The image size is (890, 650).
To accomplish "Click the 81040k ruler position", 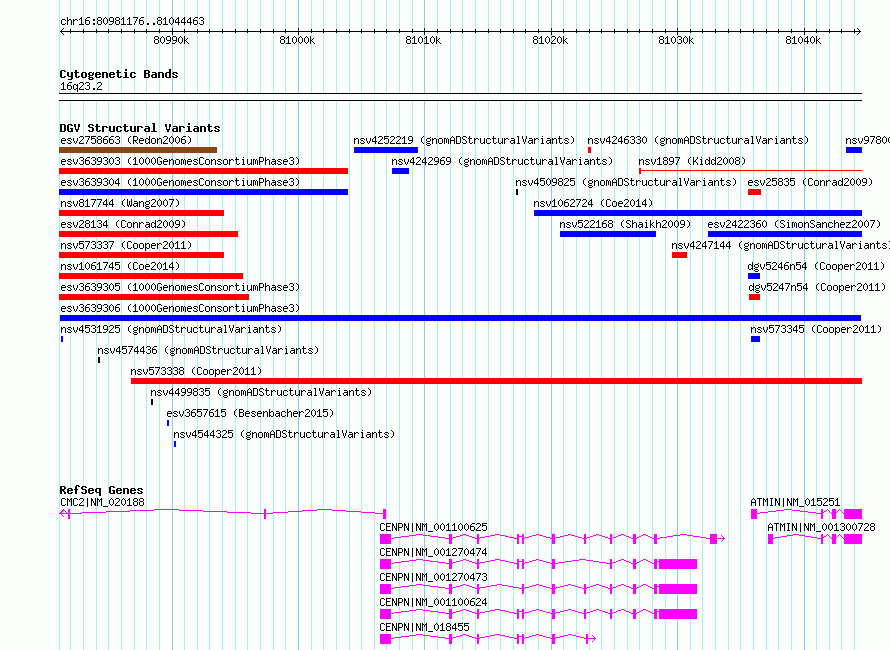I will click(803, 40).
